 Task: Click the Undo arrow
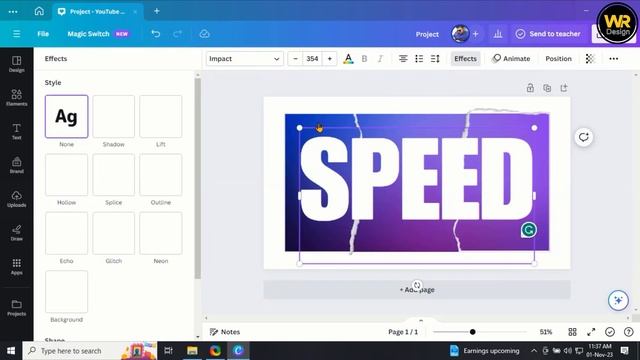156,34
